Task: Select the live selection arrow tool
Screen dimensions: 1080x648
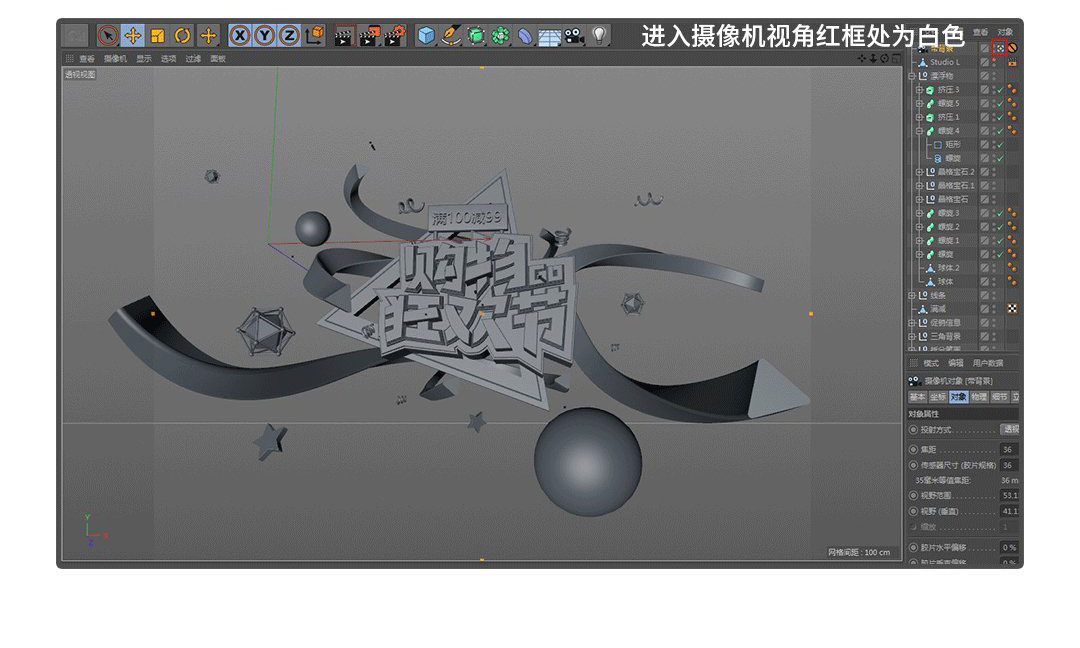Action: point(107,35)
